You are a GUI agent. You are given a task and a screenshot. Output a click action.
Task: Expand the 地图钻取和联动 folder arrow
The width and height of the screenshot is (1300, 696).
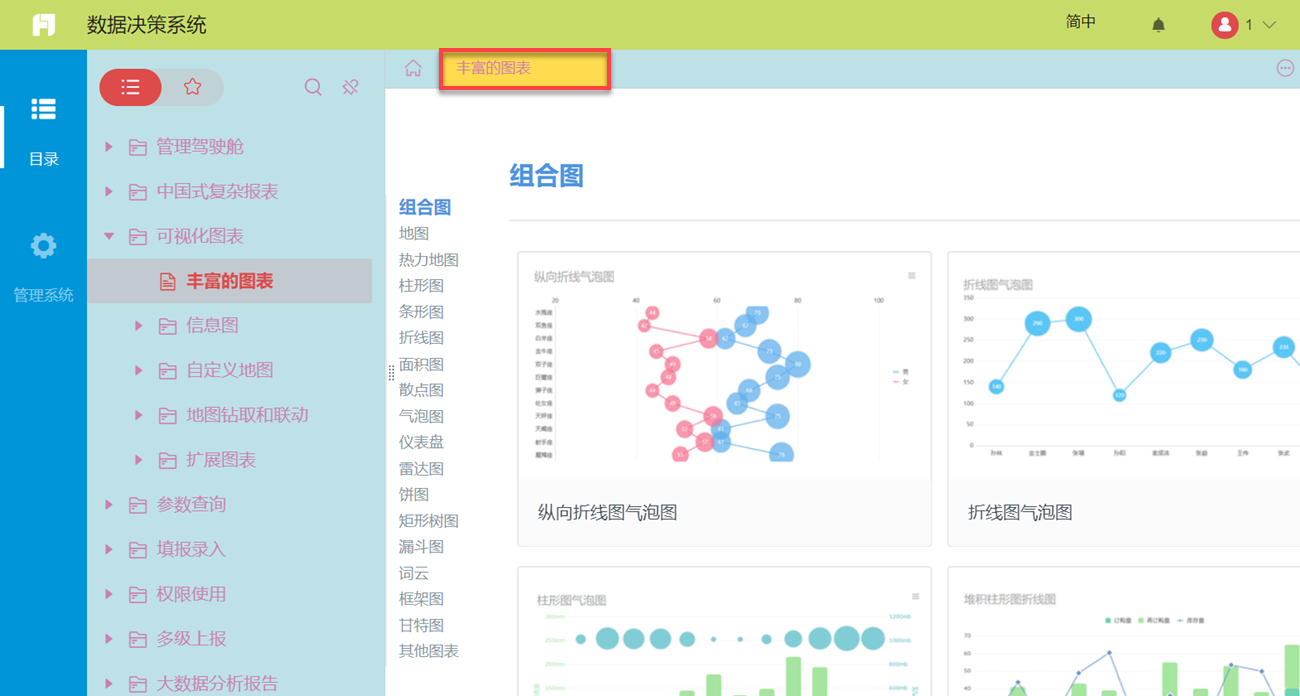coord(139,415)
